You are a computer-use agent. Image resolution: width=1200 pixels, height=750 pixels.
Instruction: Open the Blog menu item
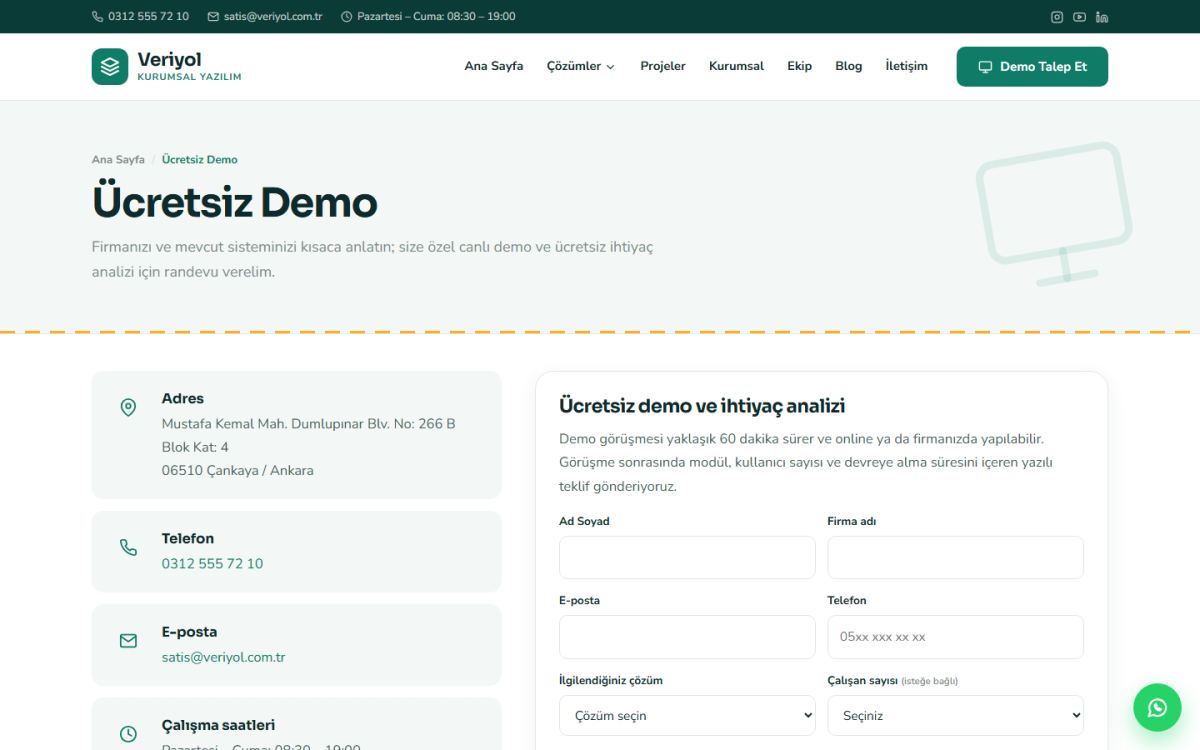[848, 66]
